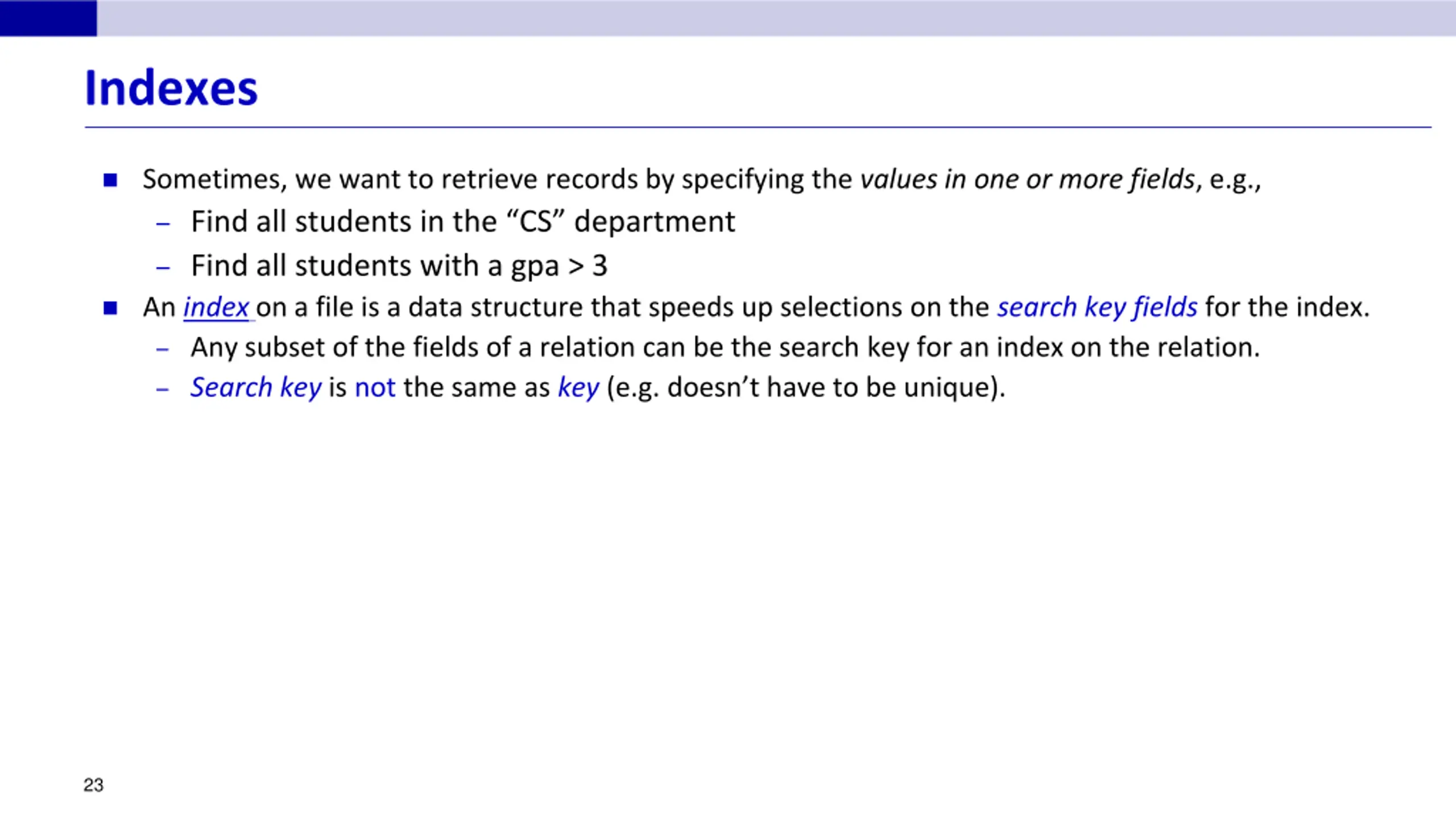Click the first square bullet marker
The image size is (1456, 819).
click(x=110, y=180)
